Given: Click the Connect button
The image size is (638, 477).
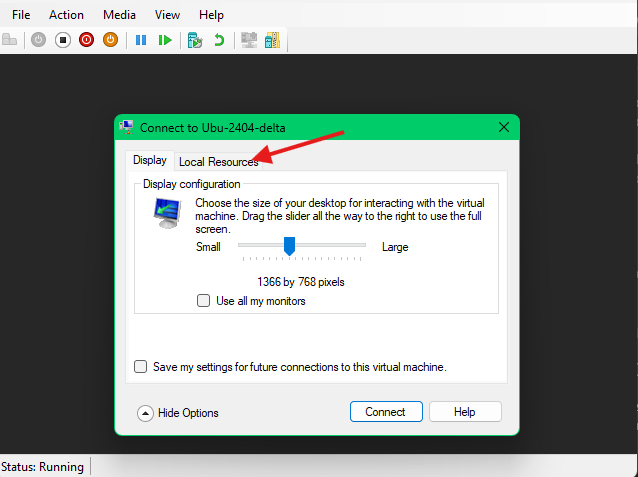Looking at the screenshot, I should point(385,412).
